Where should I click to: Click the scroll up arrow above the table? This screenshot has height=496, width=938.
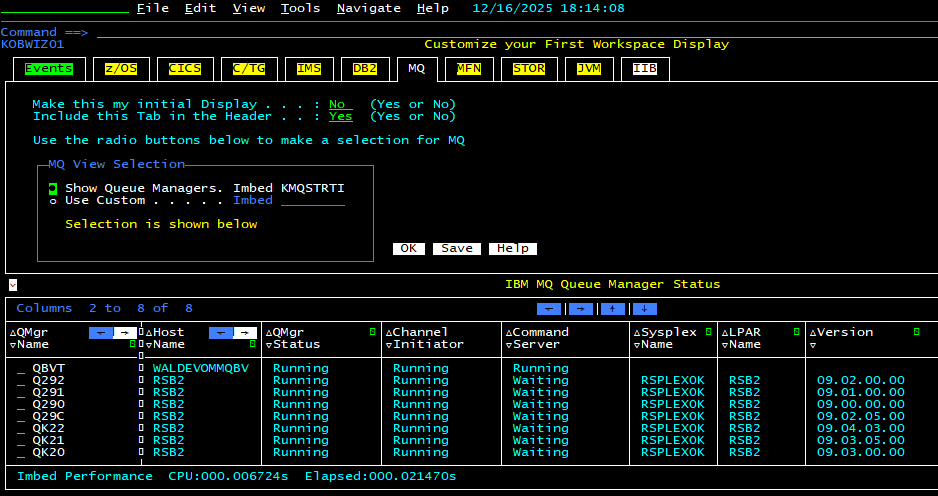click(614, 309)
